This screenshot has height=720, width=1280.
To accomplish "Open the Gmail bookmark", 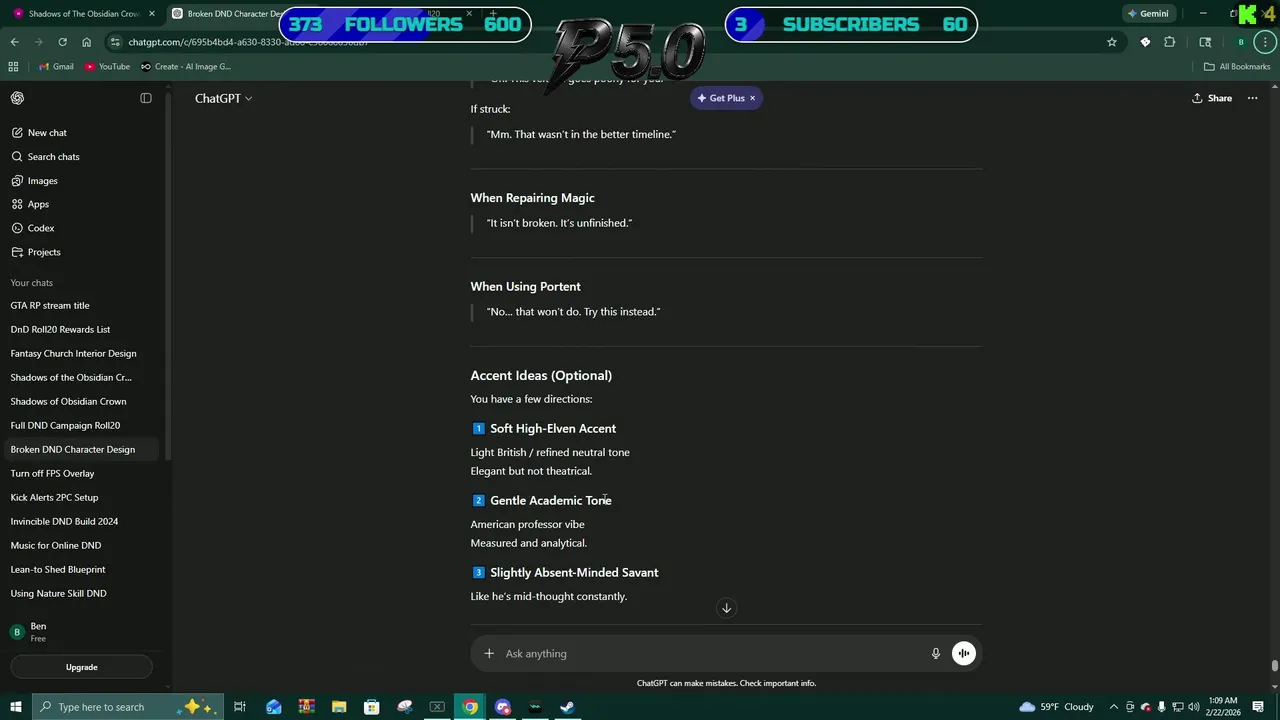I will tap(56, 67).
